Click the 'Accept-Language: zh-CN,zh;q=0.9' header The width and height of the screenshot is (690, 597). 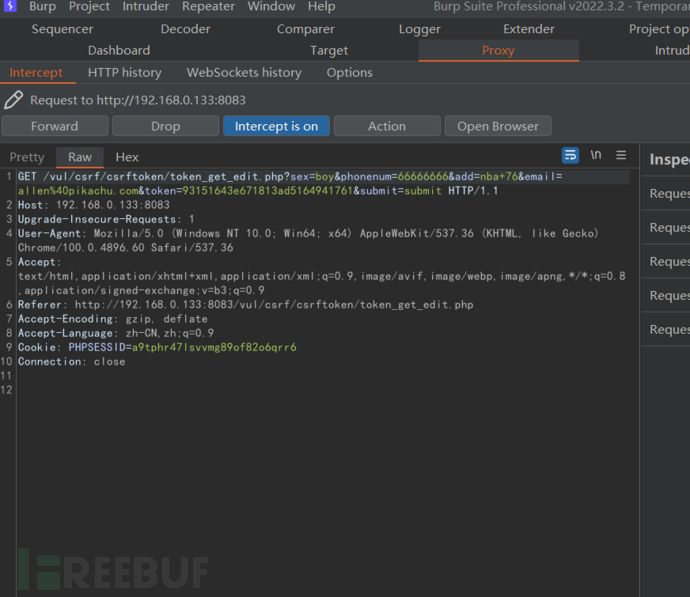[116, 333]
